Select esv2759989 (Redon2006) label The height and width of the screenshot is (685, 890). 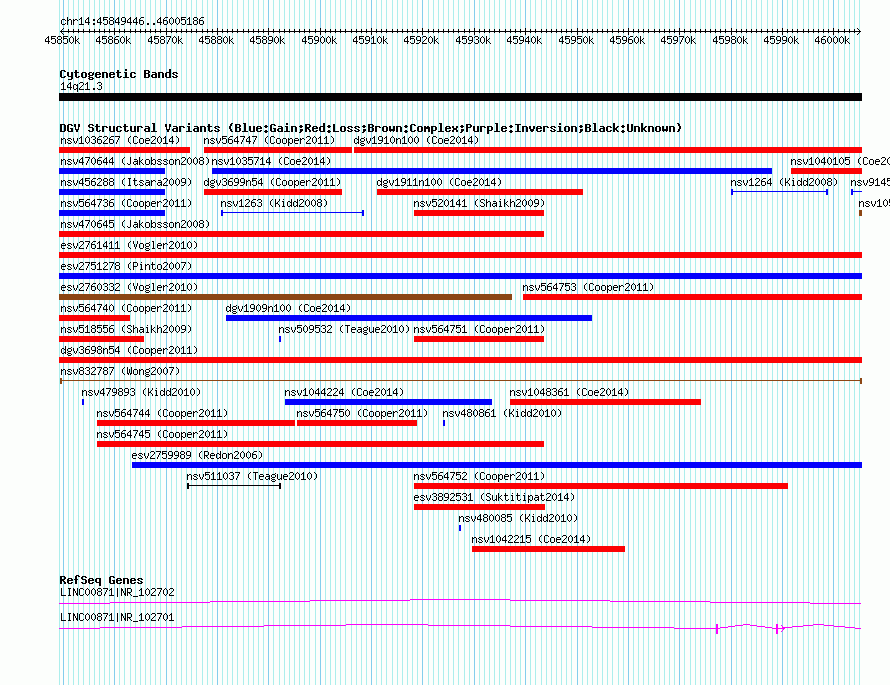tap(198, 455)
